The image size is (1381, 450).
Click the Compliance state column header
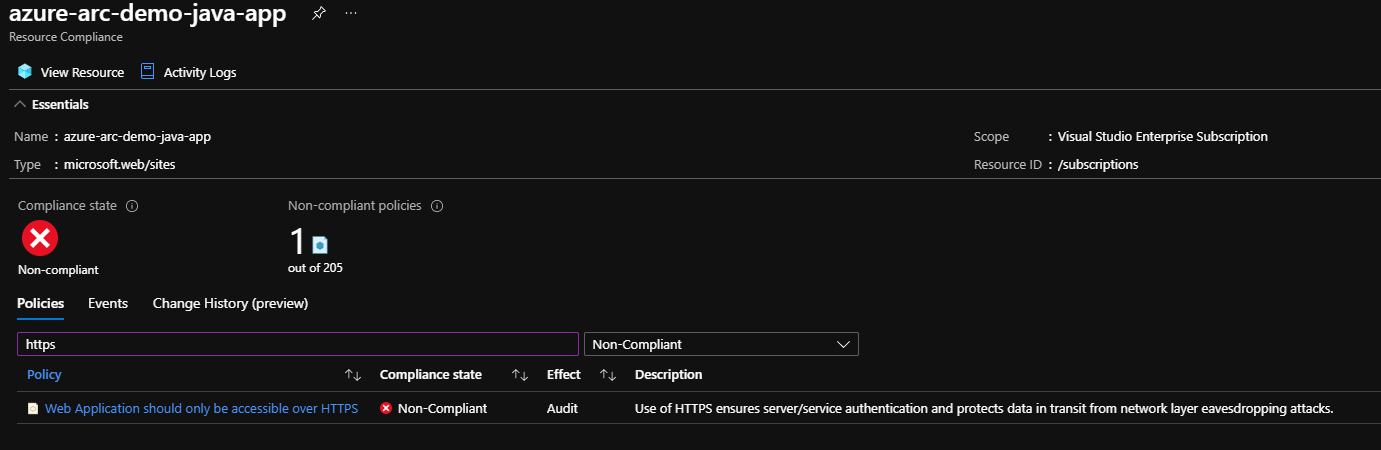tap(431, 374)
